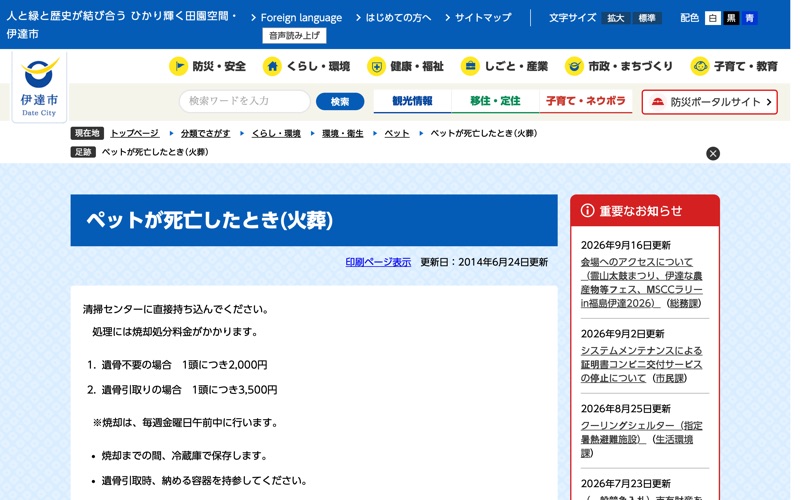The image size is (800, 500).
Task: Go to 環境・衛生 in the breadcrumb
Action: click(x=342, y=133)
